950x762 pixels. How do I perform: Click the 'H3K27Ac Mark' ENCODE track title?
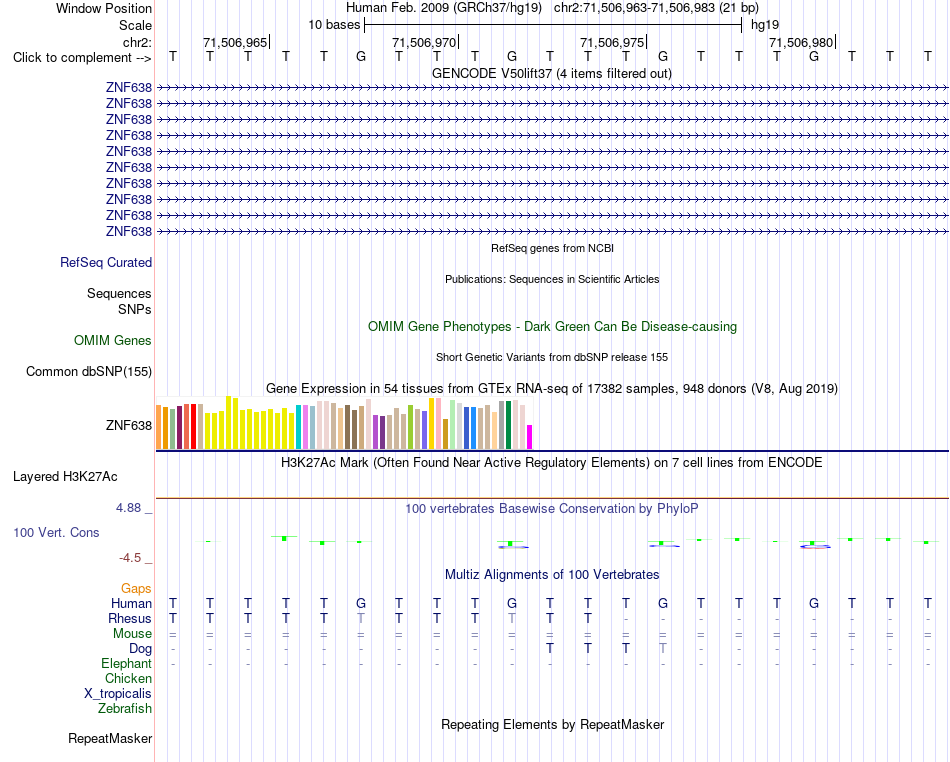tap(552, 463)
